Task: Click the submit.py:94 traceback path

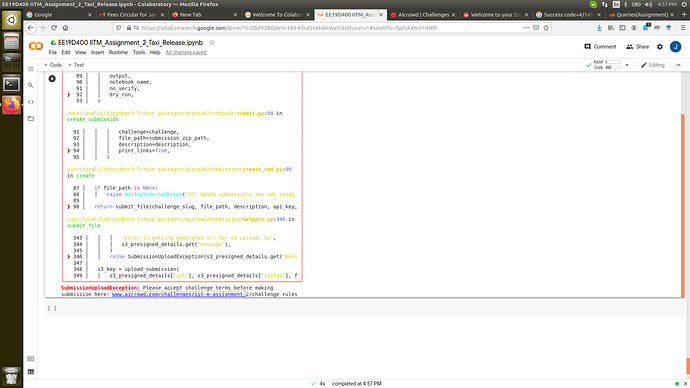Action: [170, 113]
